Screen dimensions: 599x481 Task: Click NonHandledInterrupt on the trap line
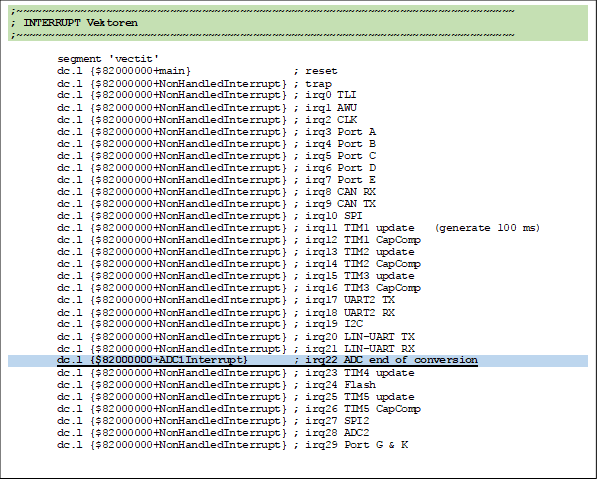[x=220, y=84]
